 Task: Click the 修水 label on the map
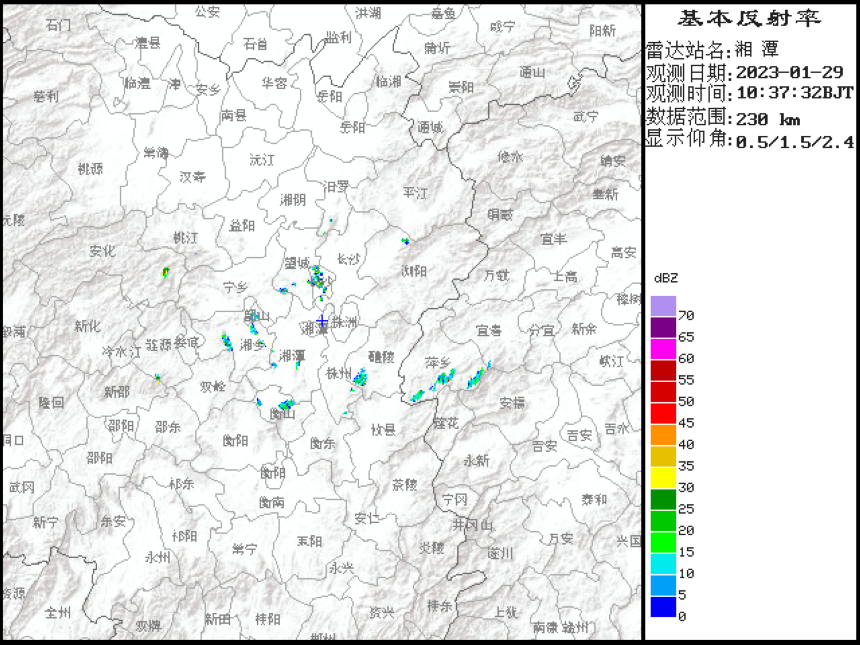510,157
